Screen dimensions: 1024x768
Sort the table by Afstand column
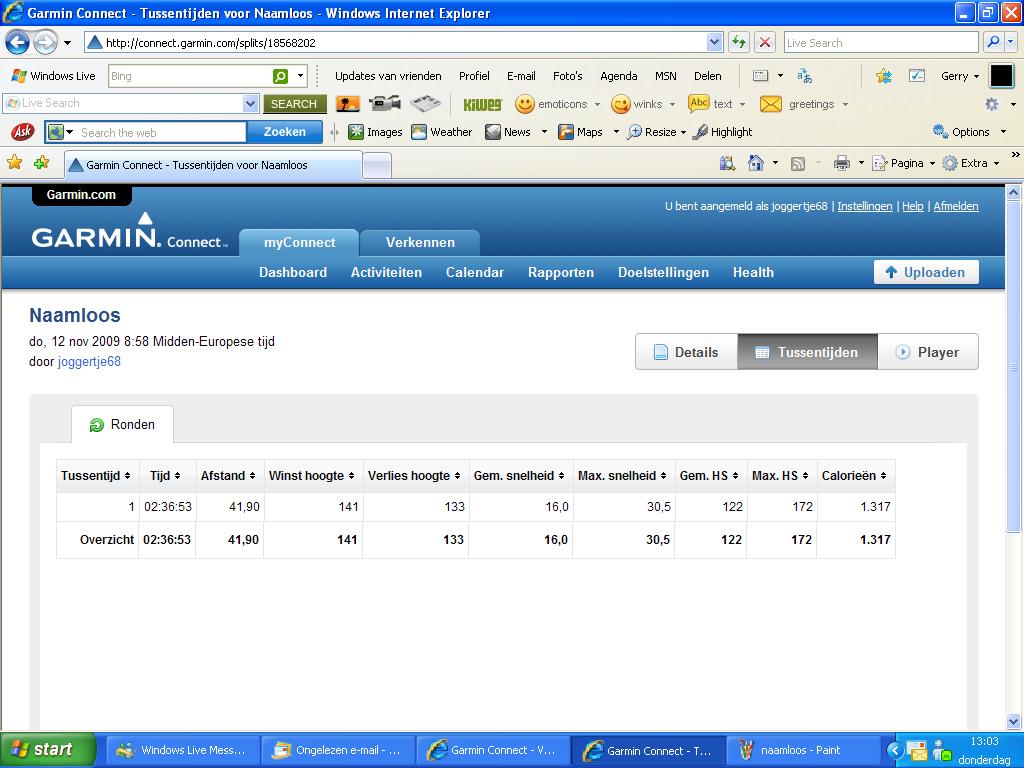tap(228, 475)
